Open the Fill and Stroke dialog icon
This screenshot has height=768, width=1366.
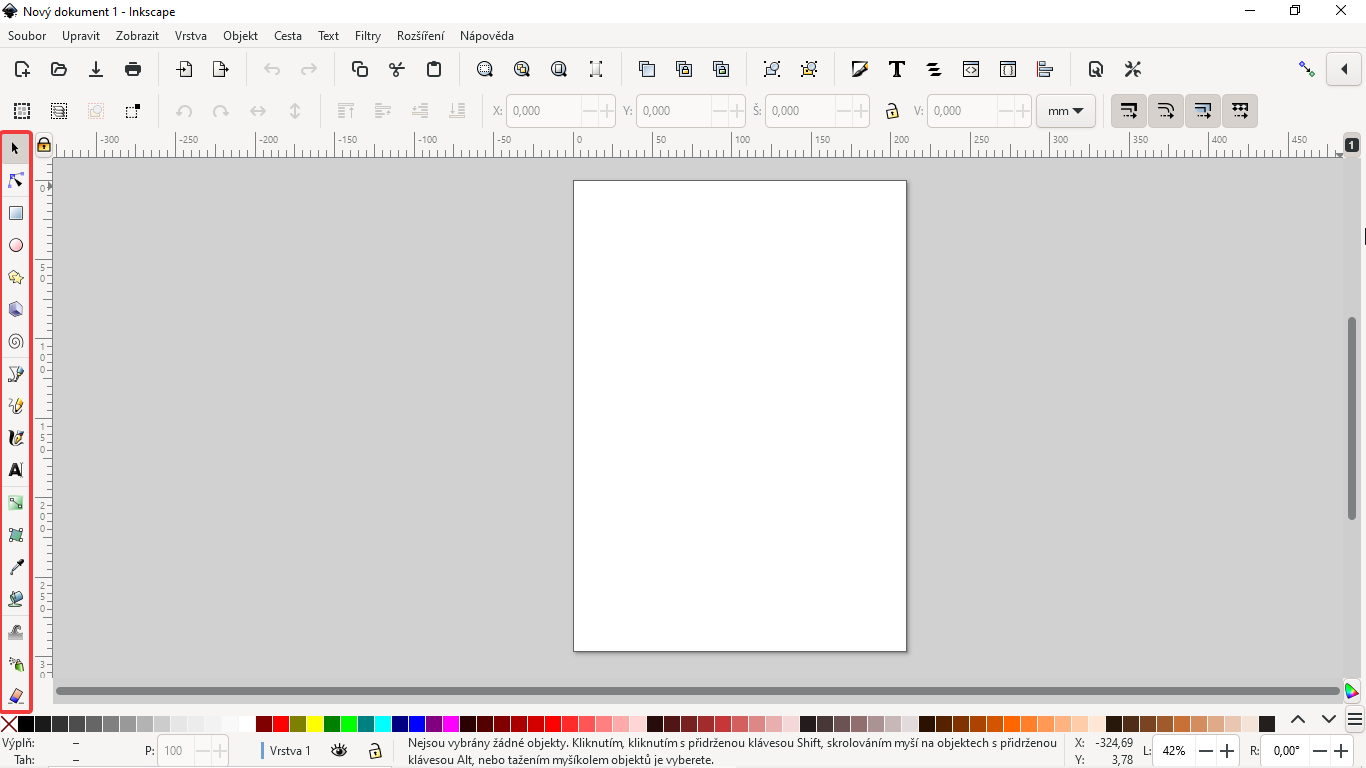[x=859, y=69]
